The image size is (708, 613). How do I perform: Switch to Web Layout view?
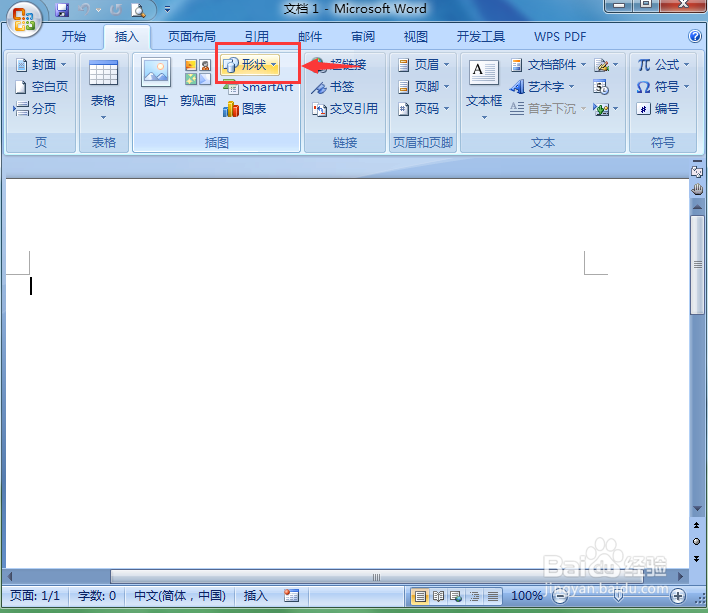pyautogui.click(x=456, y=597)
